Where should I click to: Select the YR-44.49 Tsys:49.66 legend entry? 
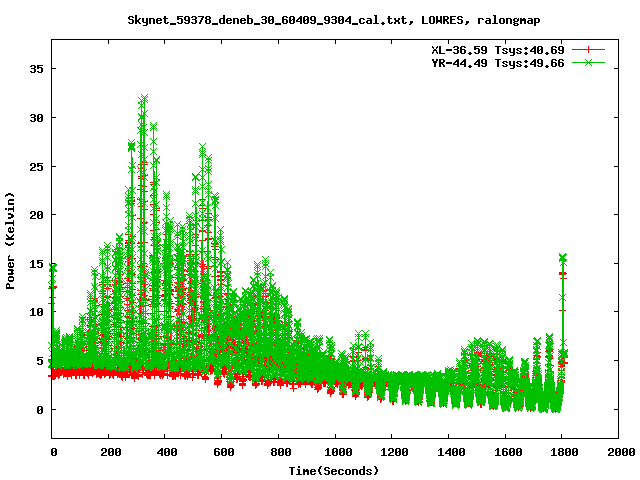pos(498,63)
